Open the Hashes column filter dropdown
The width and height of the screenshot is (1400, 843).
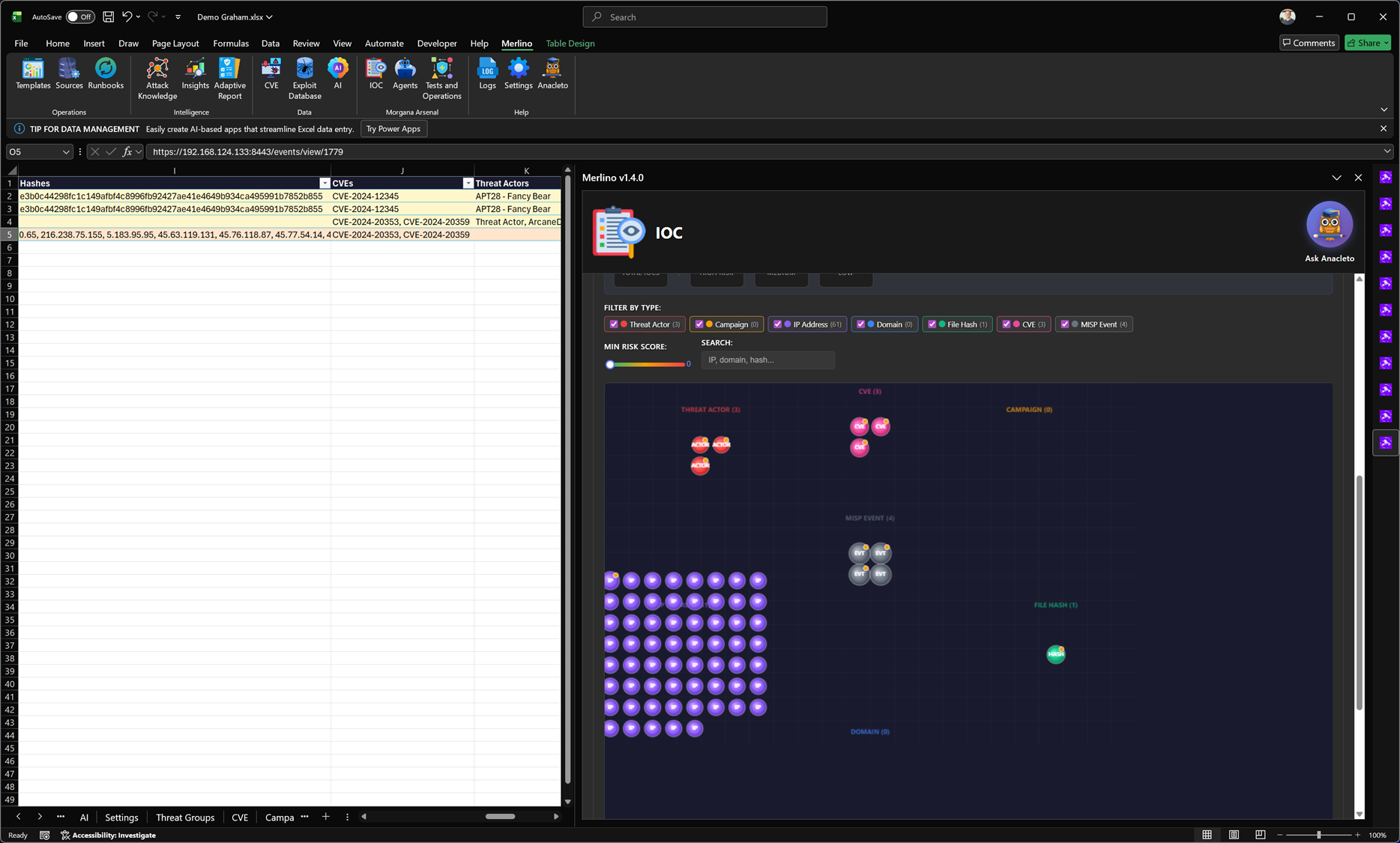(x=325, y=184)
